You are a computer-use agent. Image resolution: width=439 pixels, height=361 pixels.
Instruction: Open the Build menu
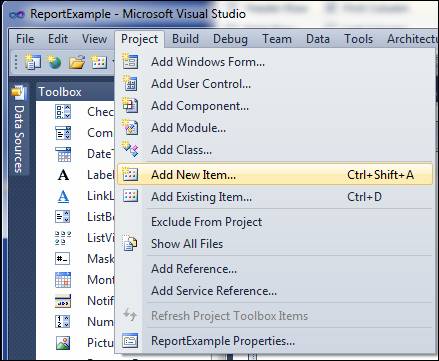pos(185,39)
